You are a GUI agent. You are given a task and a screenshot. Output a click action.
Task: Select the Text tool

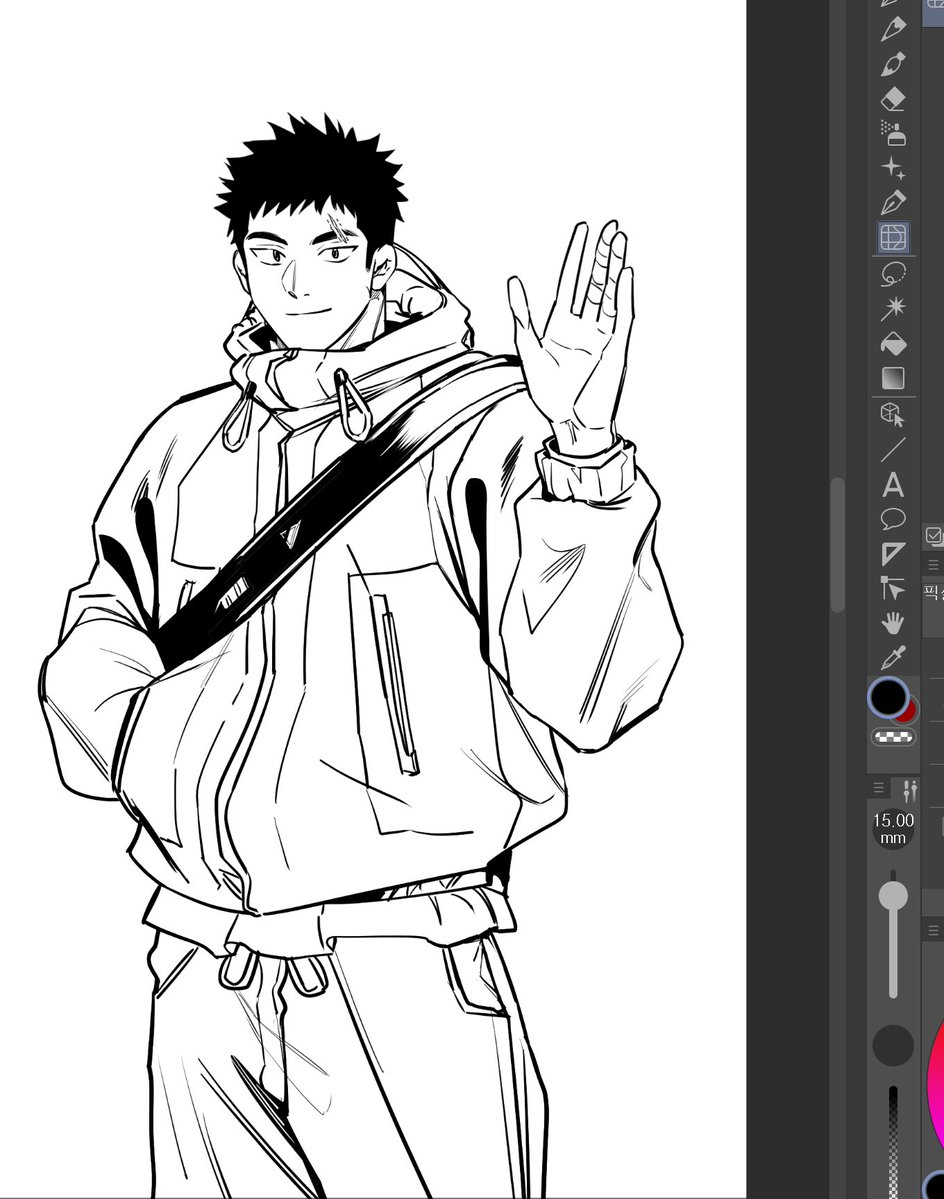[x=893, y=485]
